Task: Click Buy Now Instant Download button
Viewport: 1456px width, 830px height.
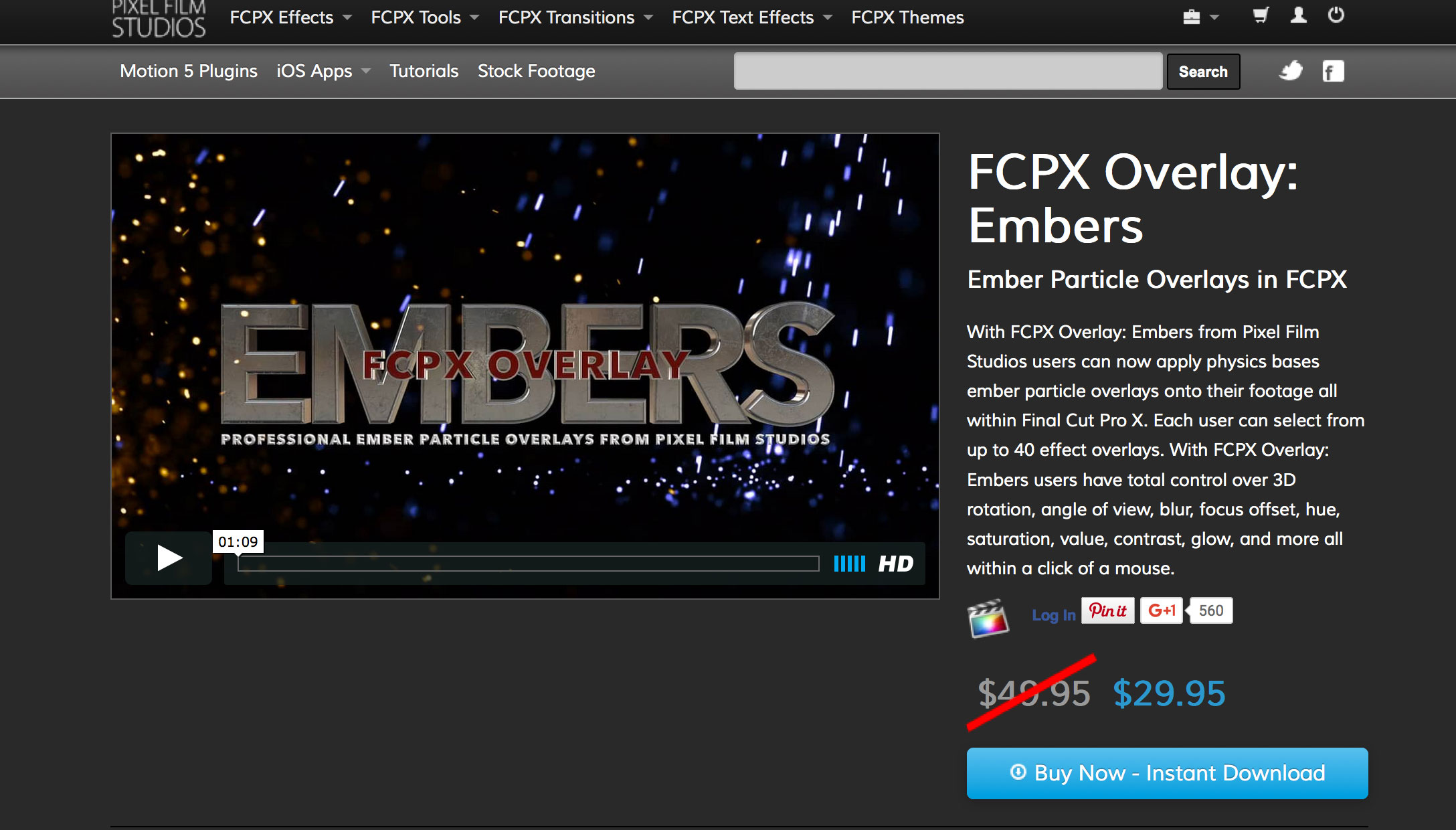Action: click(x=1166, y=773)
